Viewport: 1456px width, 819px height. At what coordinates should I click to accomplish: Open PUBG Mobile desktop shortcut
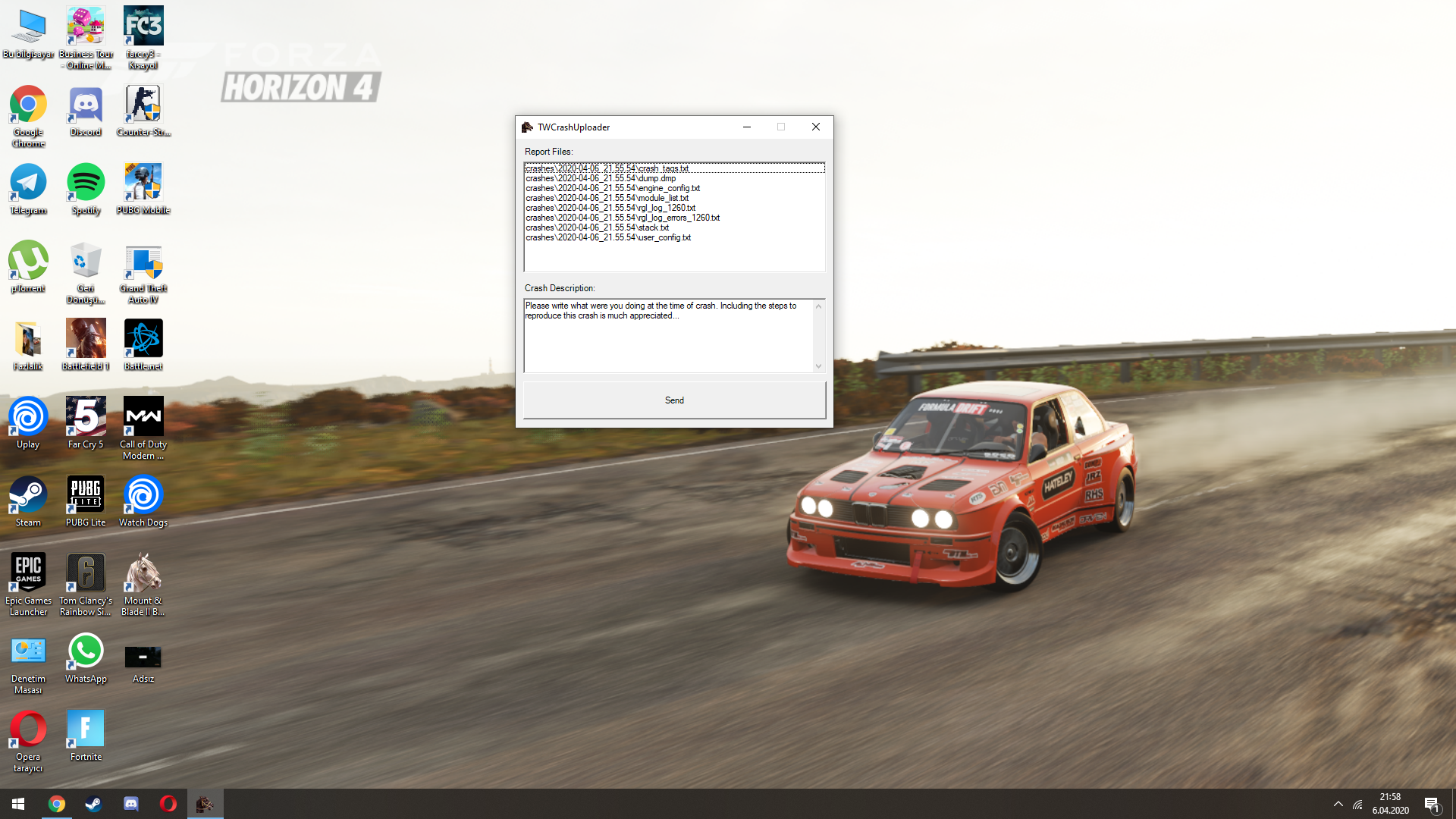[x=143, y=189]
